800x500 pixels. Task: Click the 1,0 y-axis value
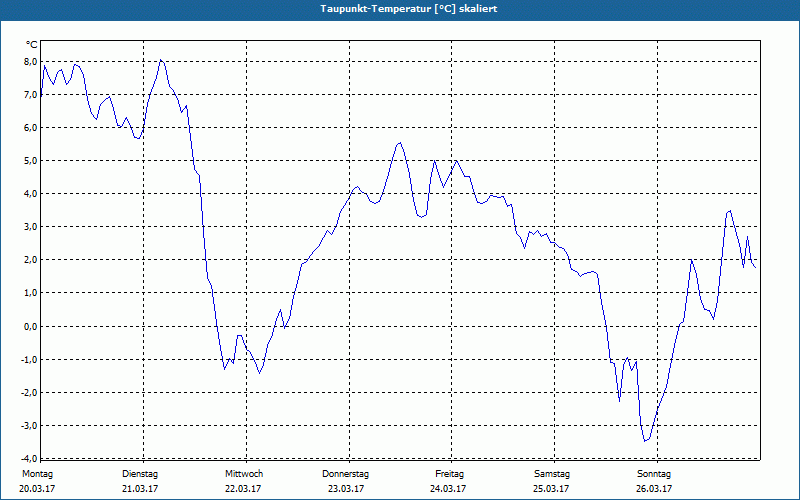tap(31, 293)
